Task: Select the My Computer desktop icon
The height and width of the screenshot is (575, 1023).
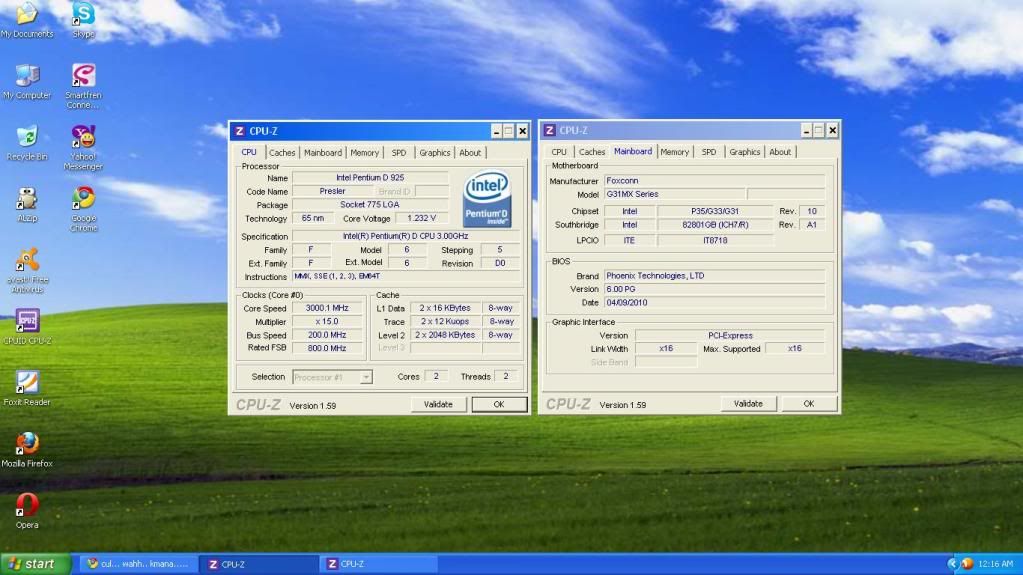Action: click(27, 82)
